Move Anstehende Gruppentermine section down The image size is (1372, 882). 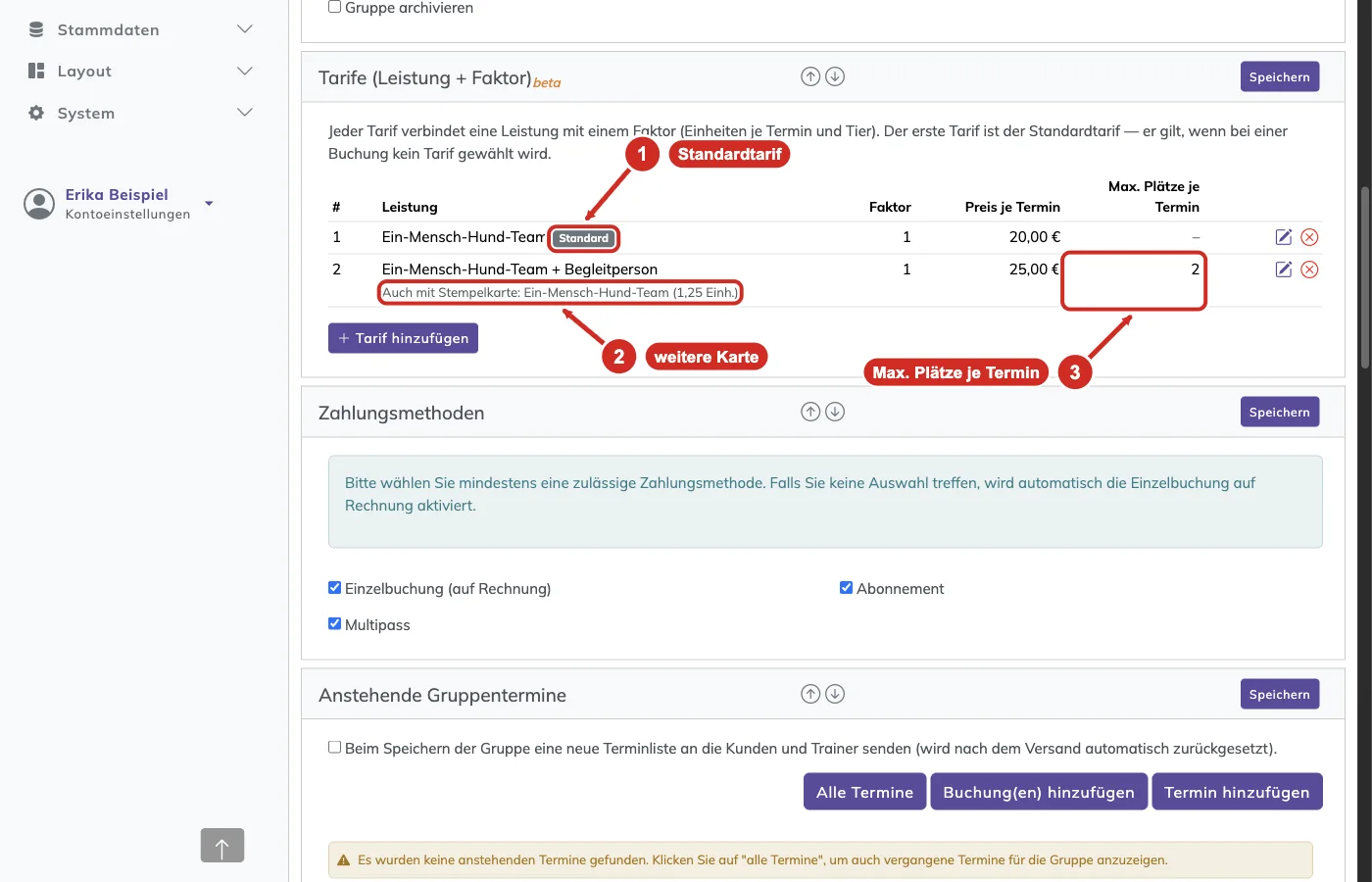point(835,694)
